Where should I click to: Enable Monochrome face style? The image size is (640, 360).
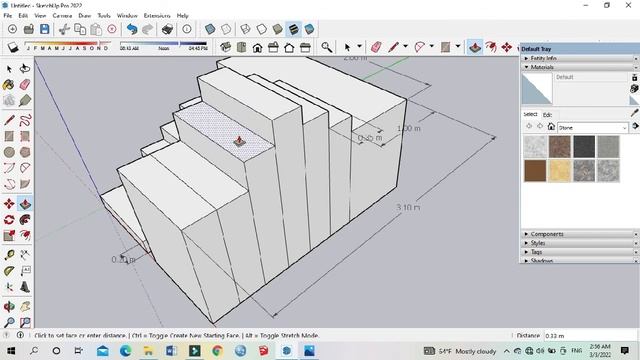click(309, 29)
